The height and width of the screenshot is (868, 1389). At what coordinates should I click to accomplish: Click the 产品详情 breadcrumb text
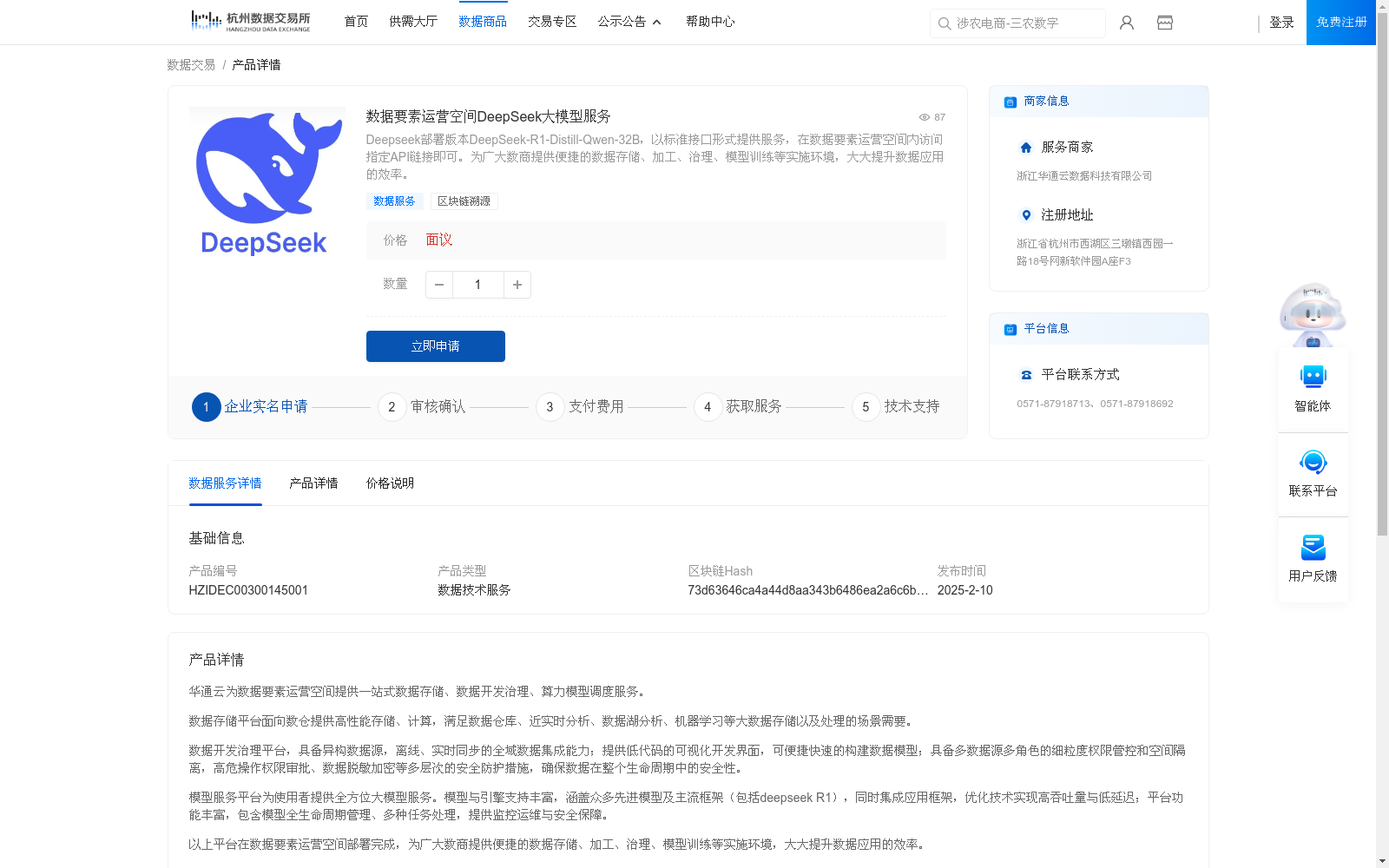click(x=256, y=65)
